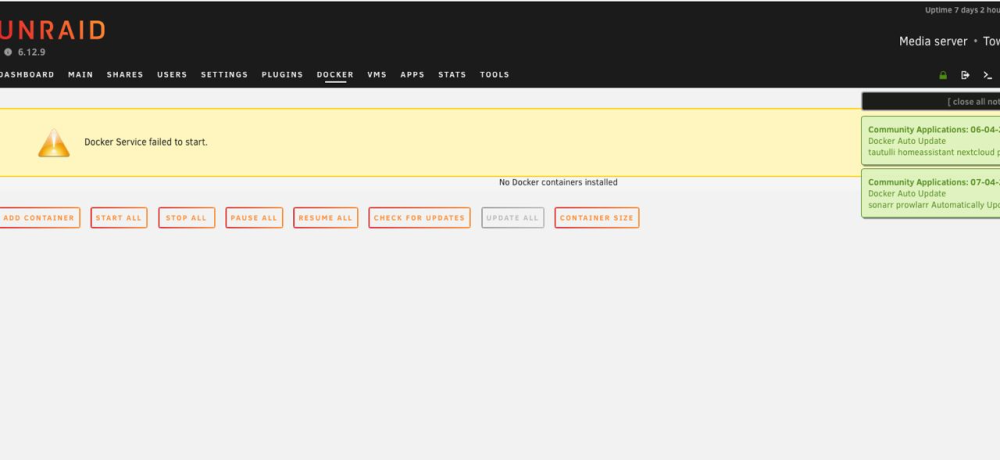Select the Docker tab
The width and height of the screenshot is (1000, 460).
[x=335, y=75]
